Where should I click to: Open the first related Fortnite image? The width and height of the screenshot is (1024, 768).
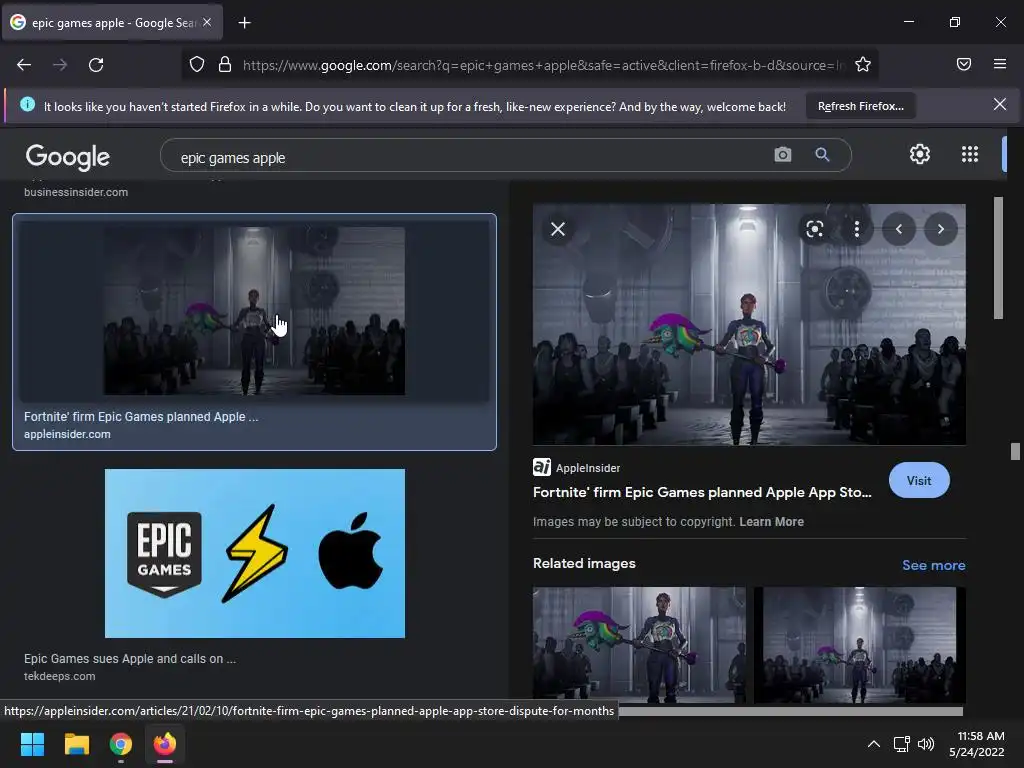639,645
